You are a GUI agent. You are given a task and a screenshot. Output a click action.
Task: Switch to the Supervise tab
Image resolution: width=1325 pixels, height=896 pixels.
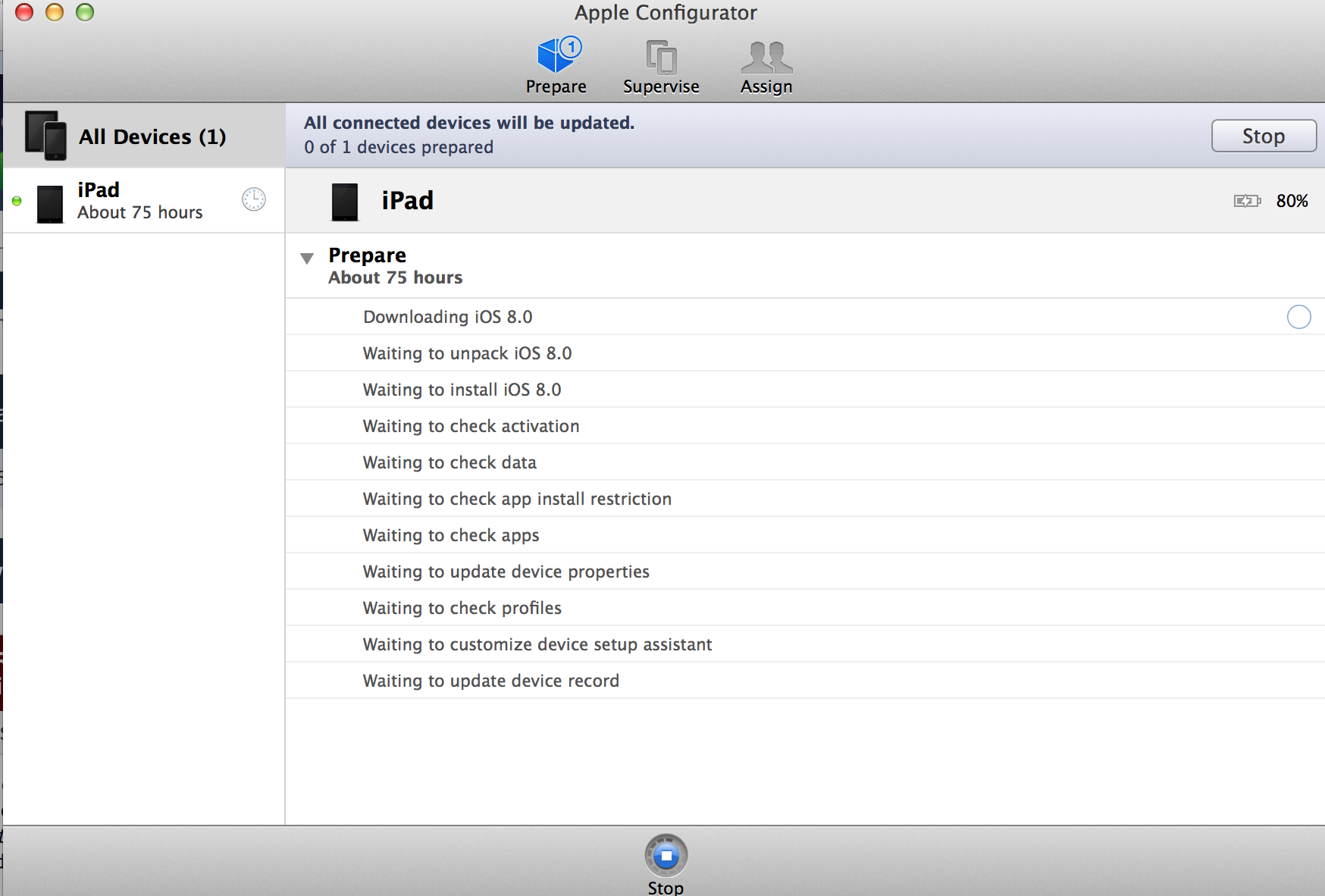(x=661, y=66)
